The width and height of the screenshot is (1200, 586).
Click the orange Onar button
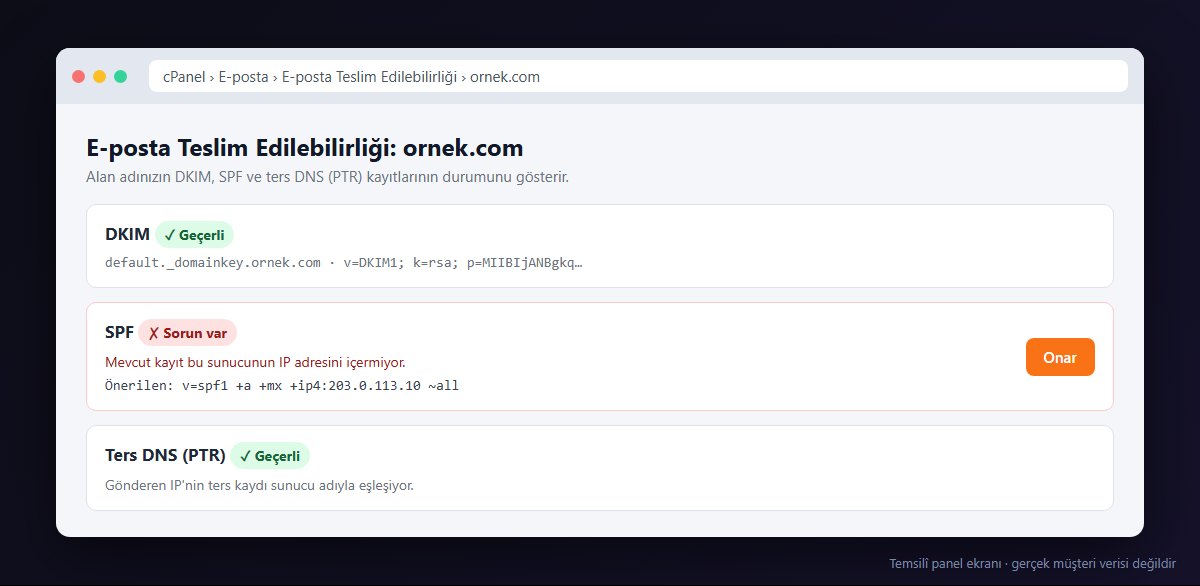click(1060, 357)
